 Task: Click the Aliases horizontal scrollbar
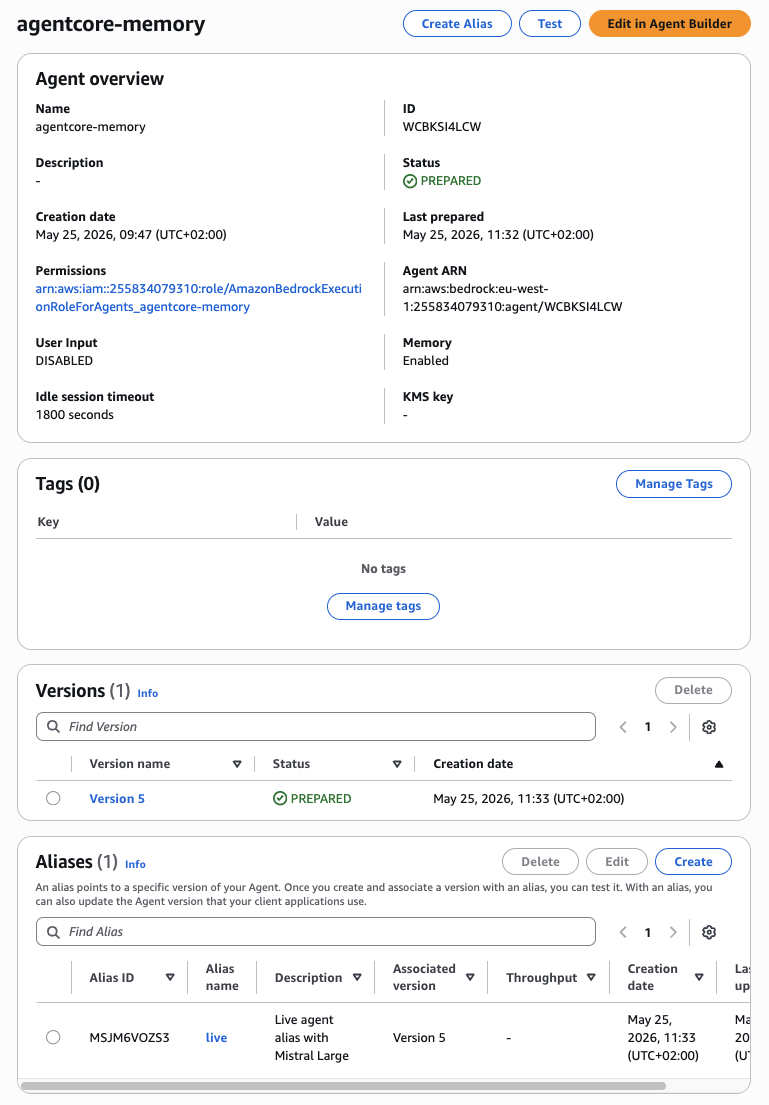(x=343, y=1085)
